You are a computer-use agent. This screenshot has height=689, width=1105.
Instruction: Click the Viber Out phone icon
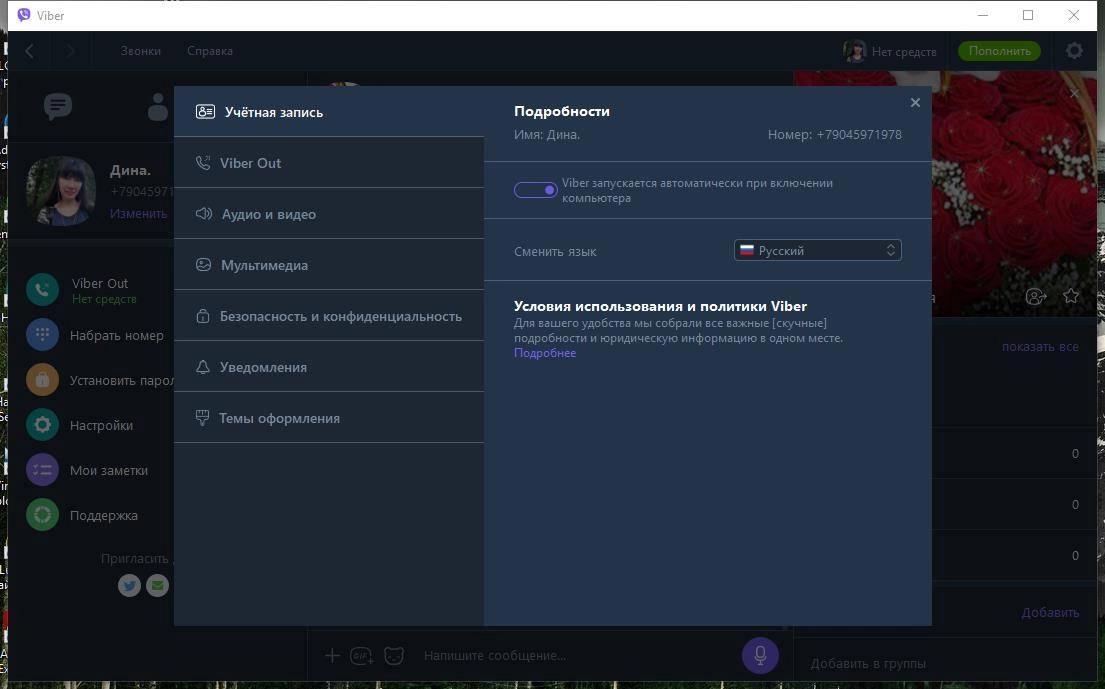point(42,290)
